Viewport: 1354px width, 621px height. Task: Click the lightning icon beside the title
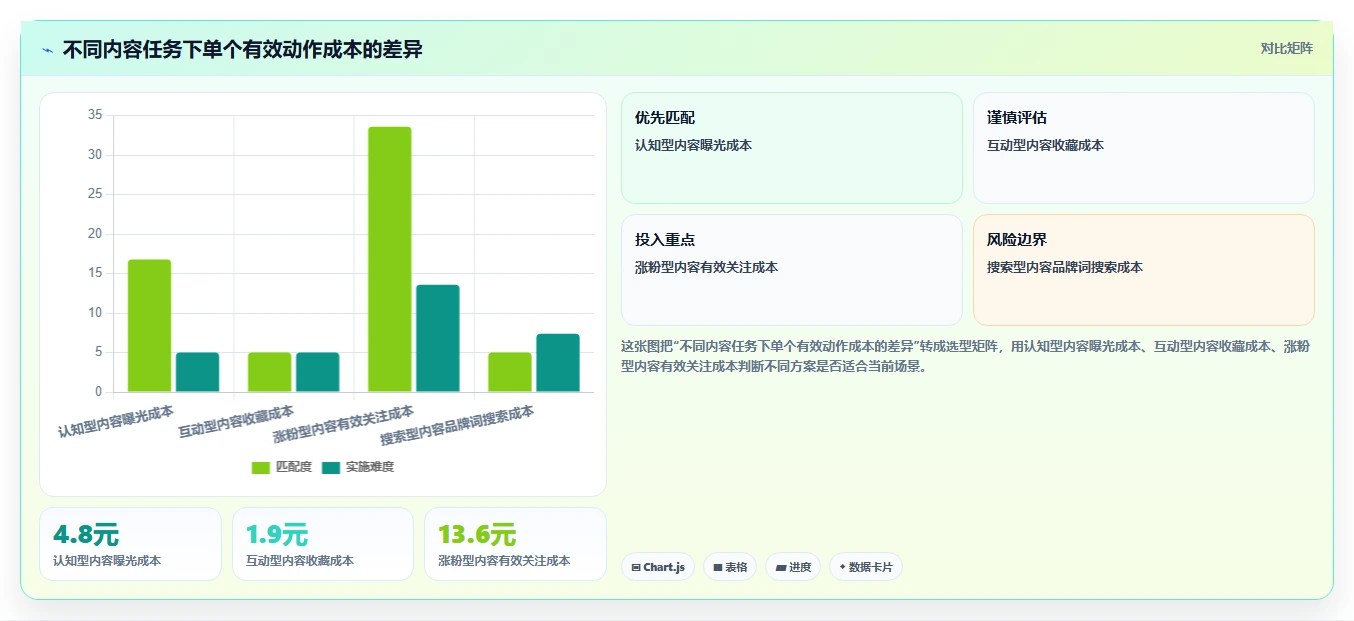[x=47, y=50]
